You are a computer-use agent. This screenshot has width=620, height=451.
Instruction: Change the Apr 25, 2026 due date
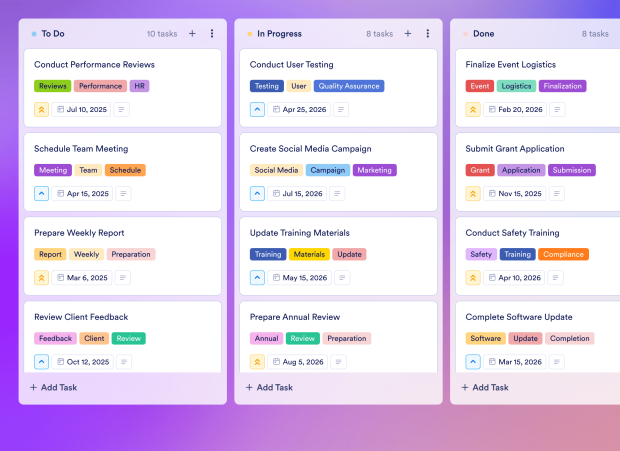point(297,109)
